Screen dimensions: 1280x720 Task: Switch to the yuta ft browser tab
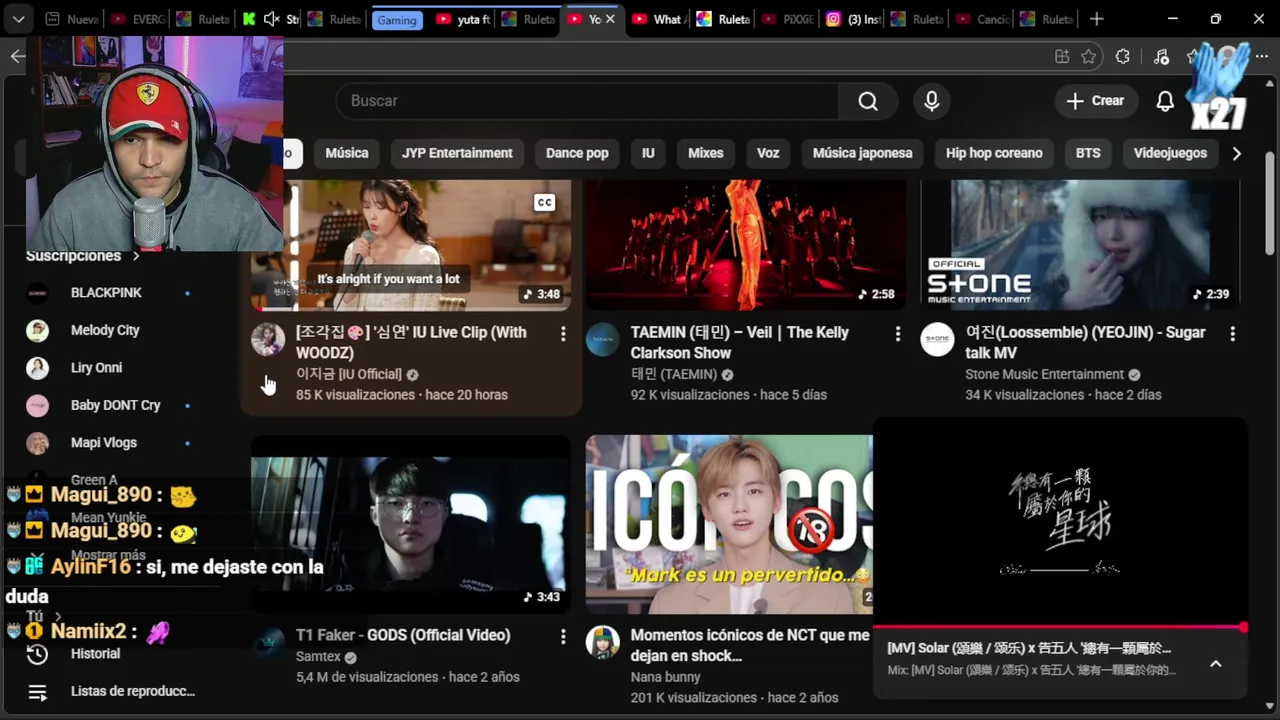click(463, 19)
